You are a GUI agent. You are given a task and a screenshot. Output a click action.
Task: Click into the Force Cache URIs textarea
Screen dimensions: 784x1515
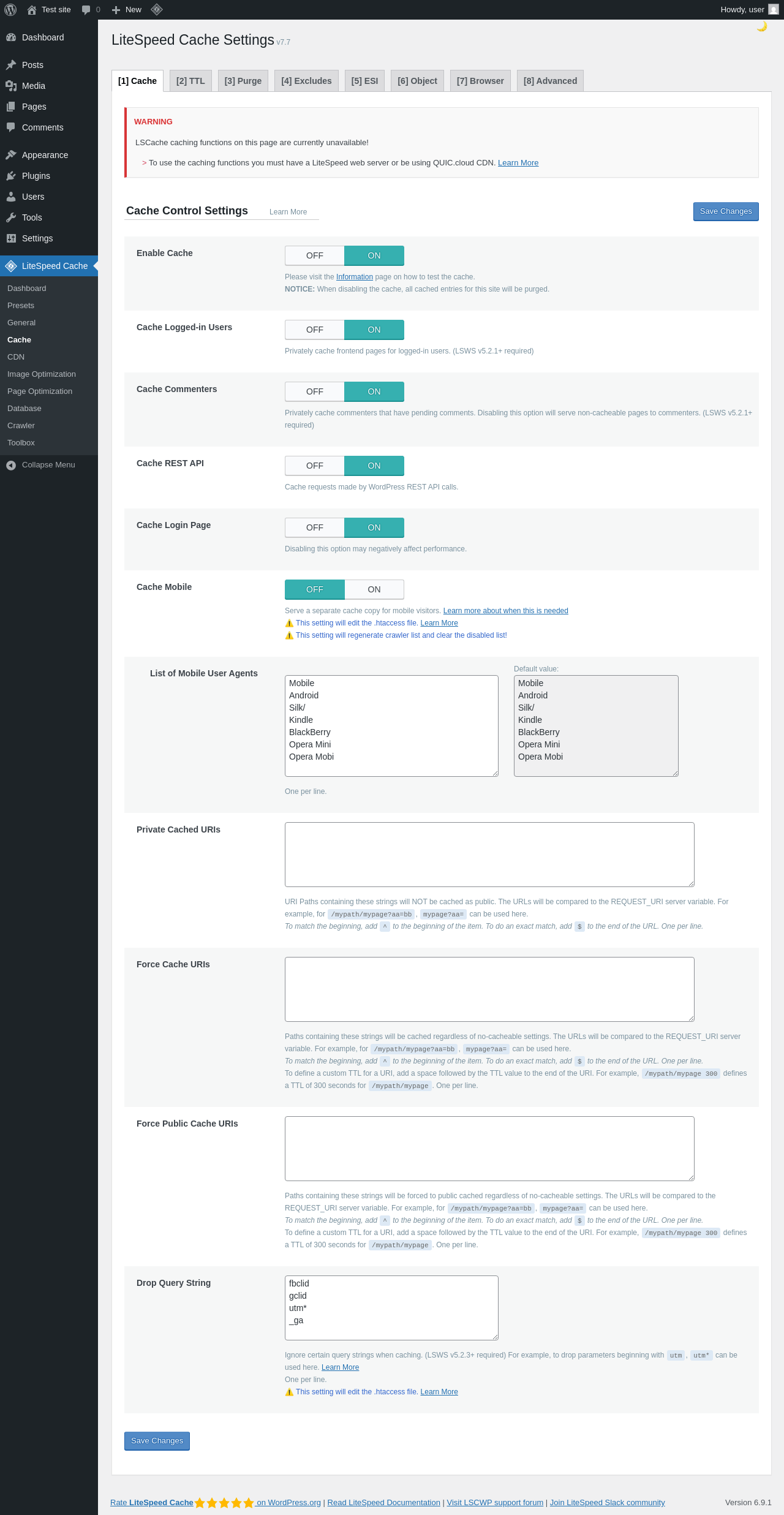pyautogui.click(x=489, y=989)
